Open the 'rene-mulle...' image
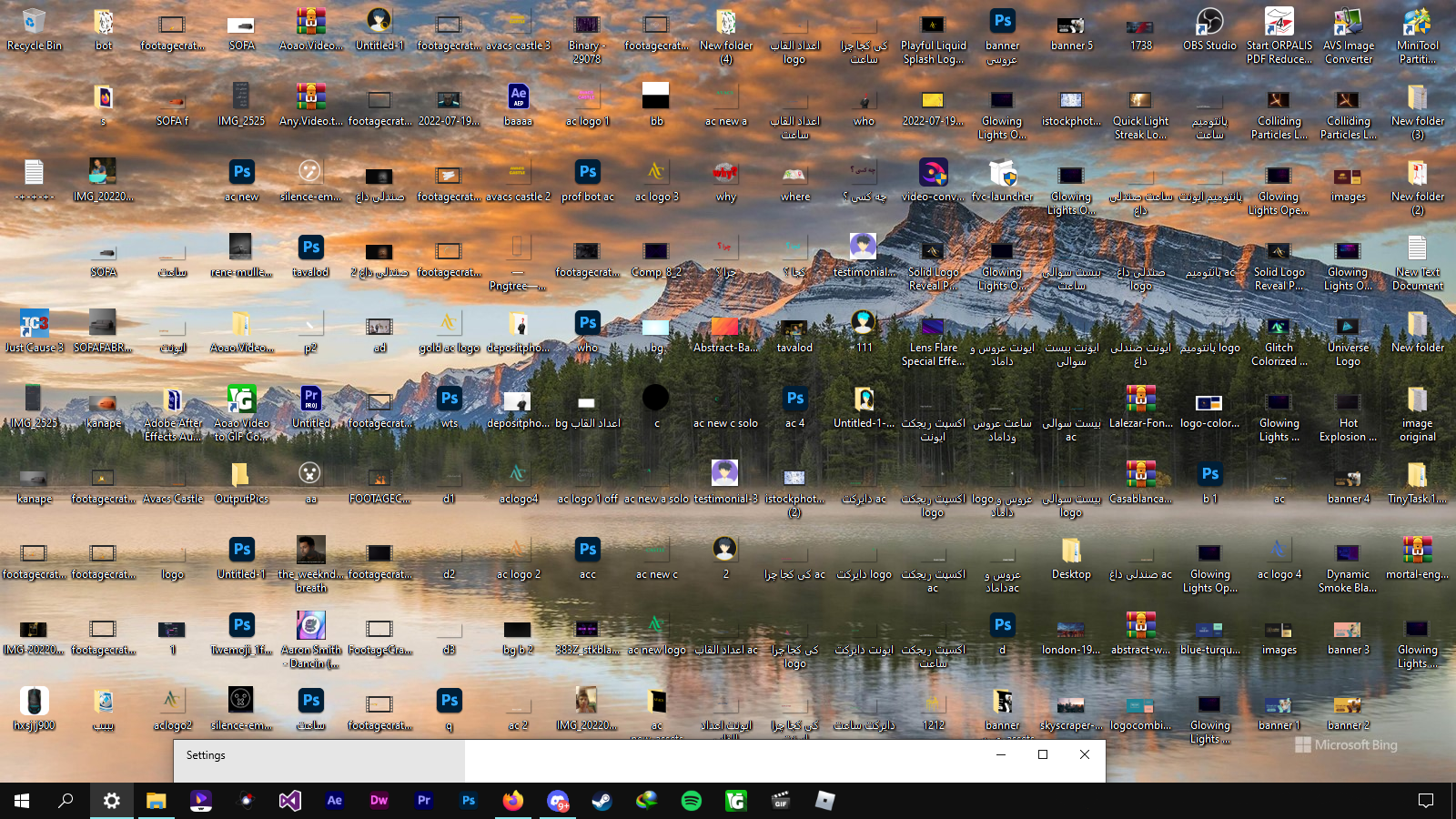Viewport: 1456px width, 819px height. (242, 256)
